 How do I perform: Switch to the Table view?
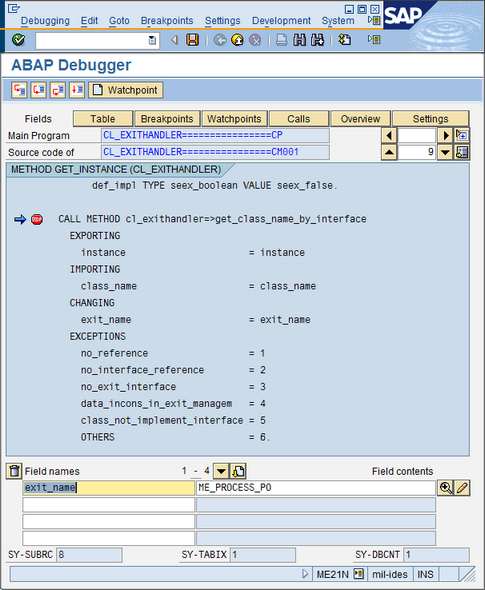[103, 119]
